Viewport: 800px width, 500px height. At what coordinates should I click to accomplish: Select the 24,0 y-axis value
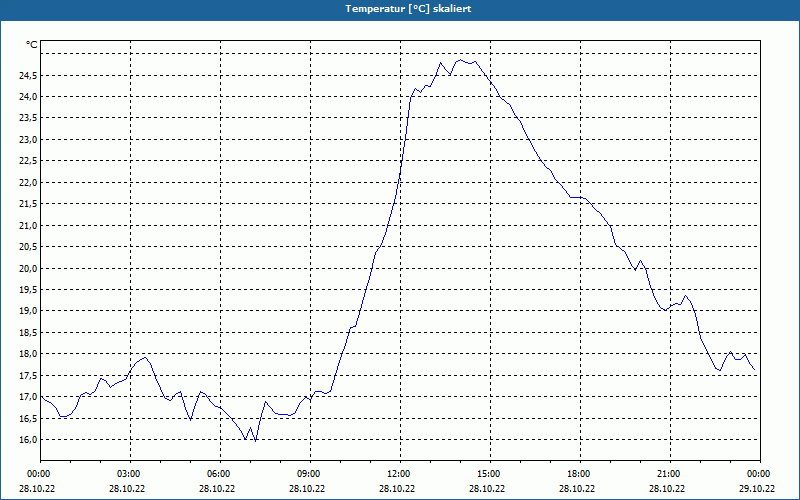(x=28, y=97)
